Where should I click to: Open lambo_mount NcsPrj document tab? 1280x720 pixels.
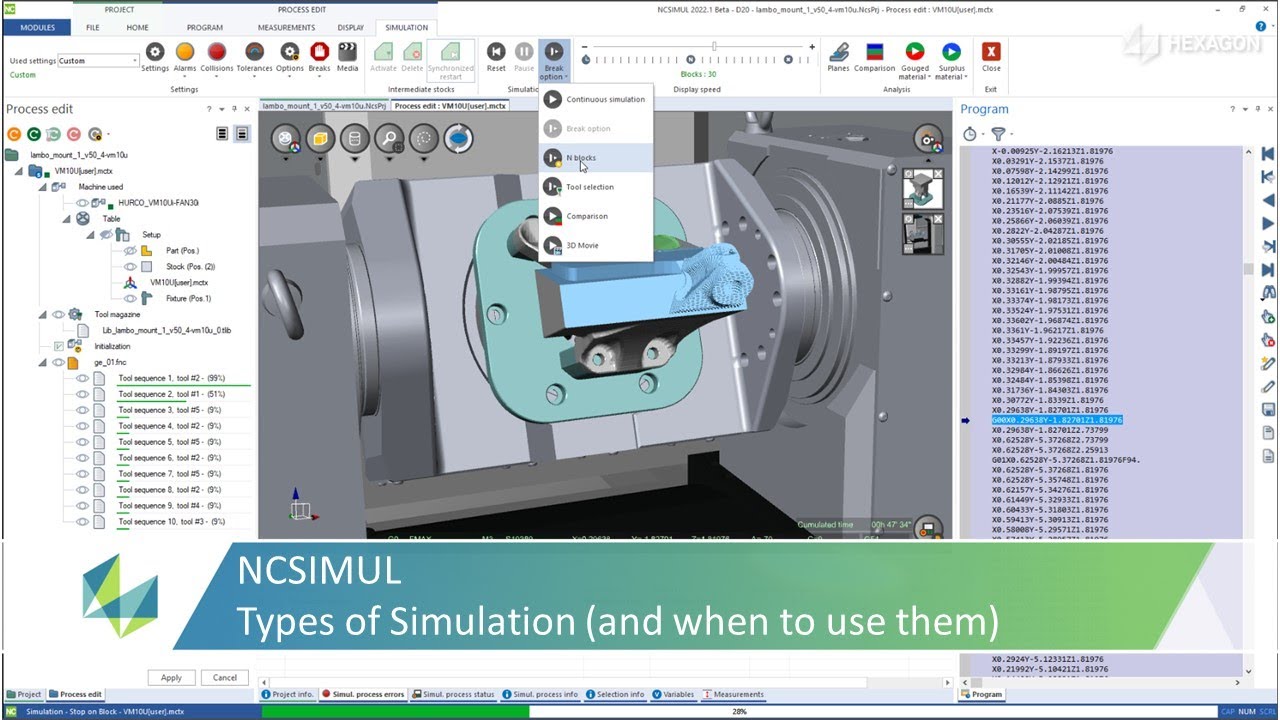point(323,105)
